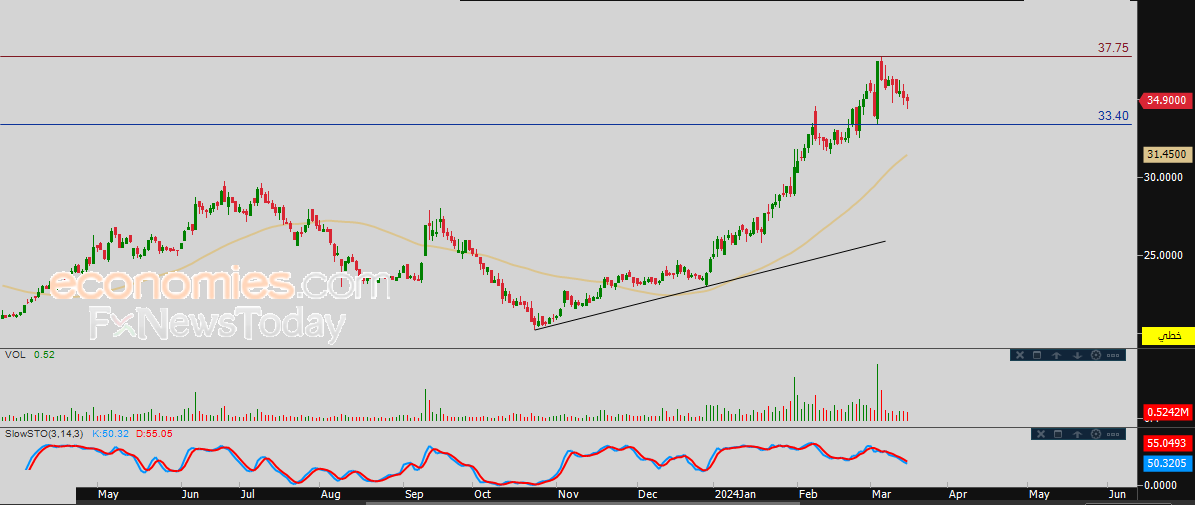The image size is (1195, 505).
Task: Click the K:50.32 stochastic value
Action: point(112,433)
